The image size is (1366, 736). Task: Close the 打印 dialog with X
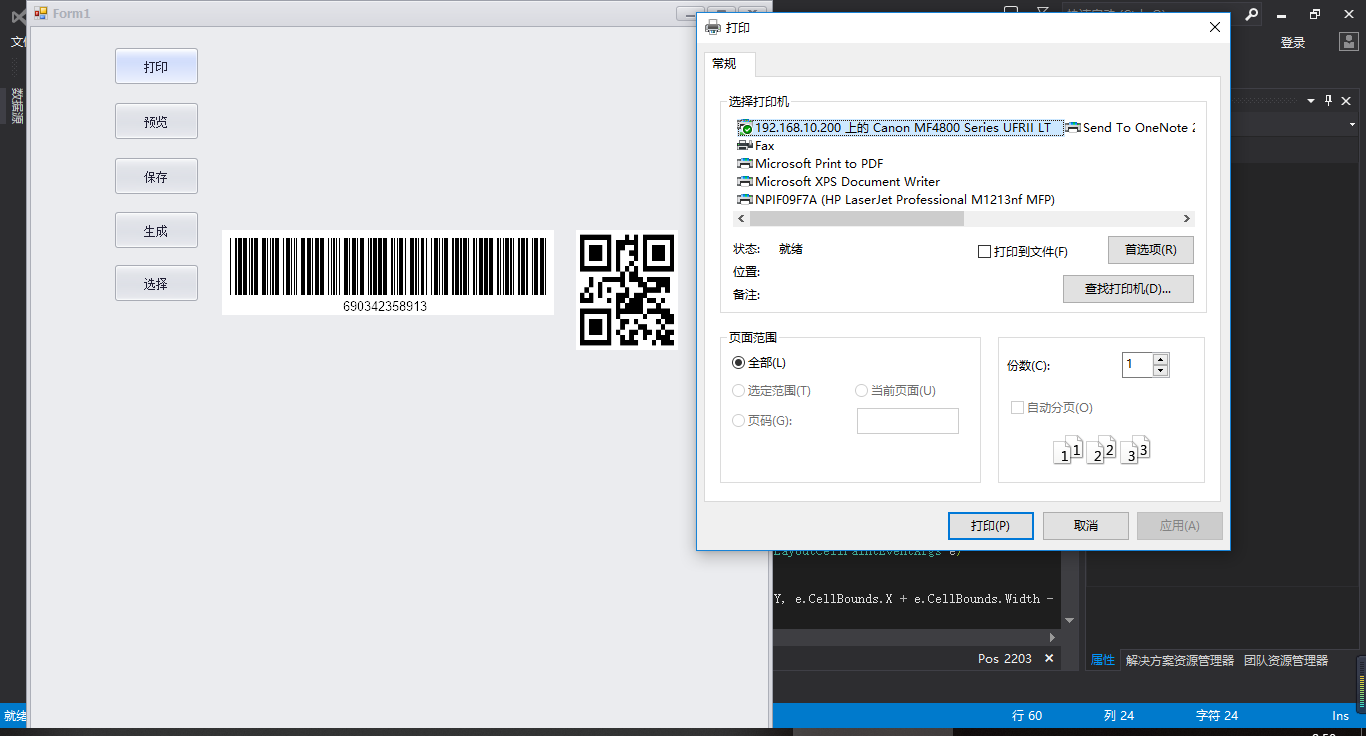pos(1215,28)
